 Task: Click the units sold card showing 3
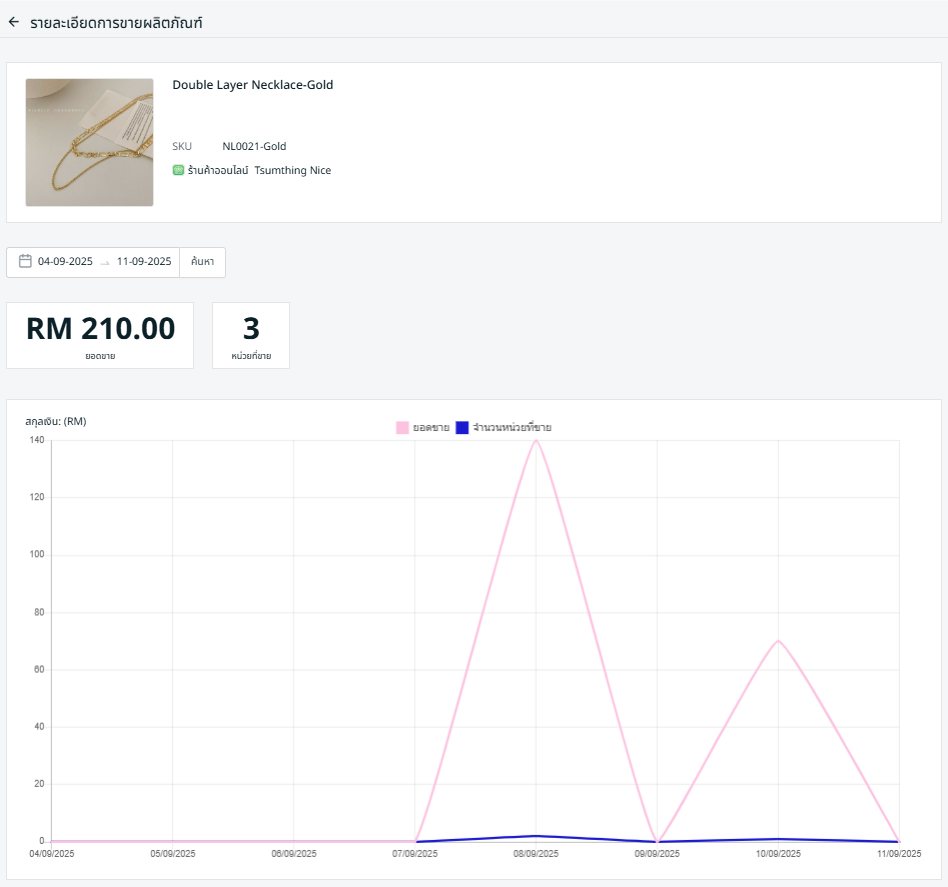[x=251, y=335]
